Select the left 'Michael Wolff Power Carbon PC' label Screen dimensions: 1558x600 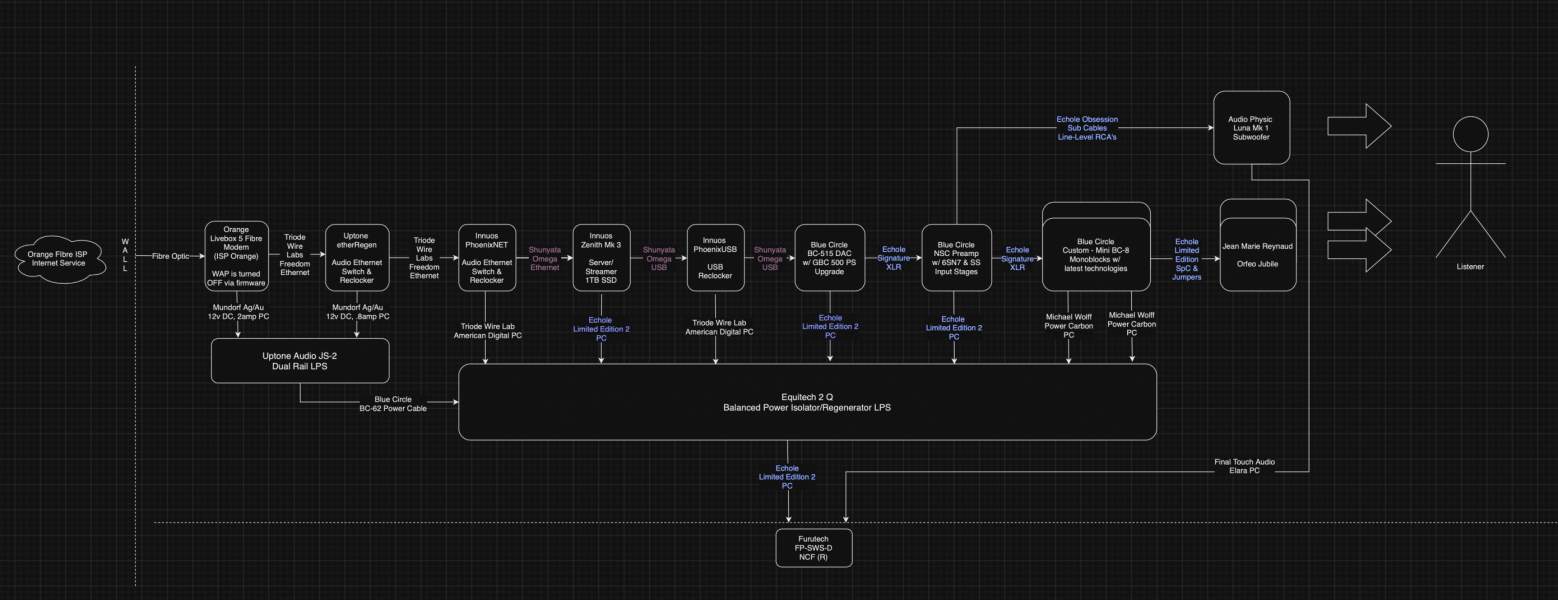pyautogui.click(x=1069, y=325)
